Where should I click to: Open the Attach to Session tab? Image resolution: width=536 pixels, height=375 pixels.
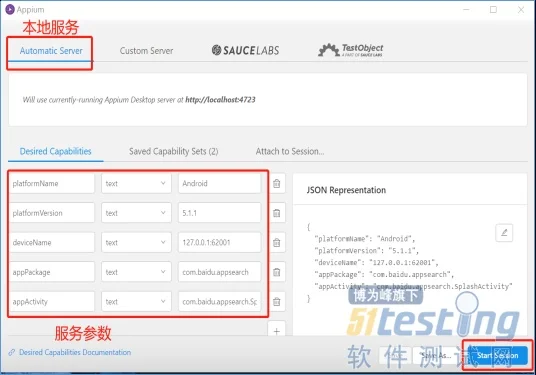pyautogui.click(x=290, y=151)
